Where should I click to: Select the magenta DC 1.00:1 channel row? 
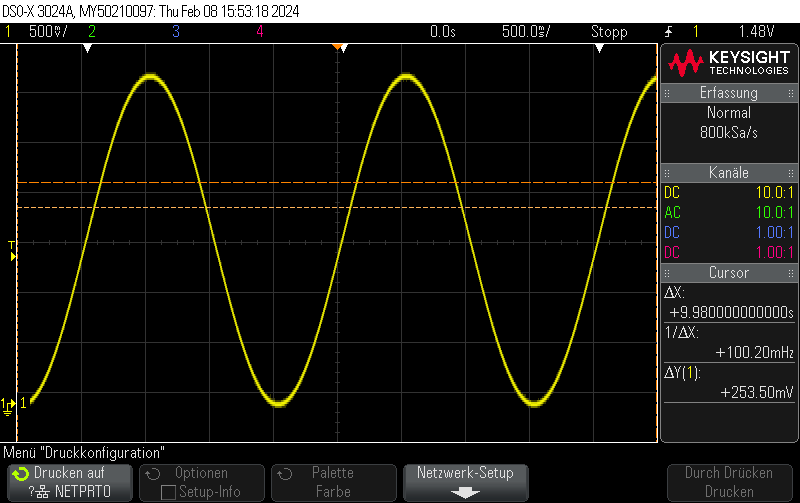729,252
